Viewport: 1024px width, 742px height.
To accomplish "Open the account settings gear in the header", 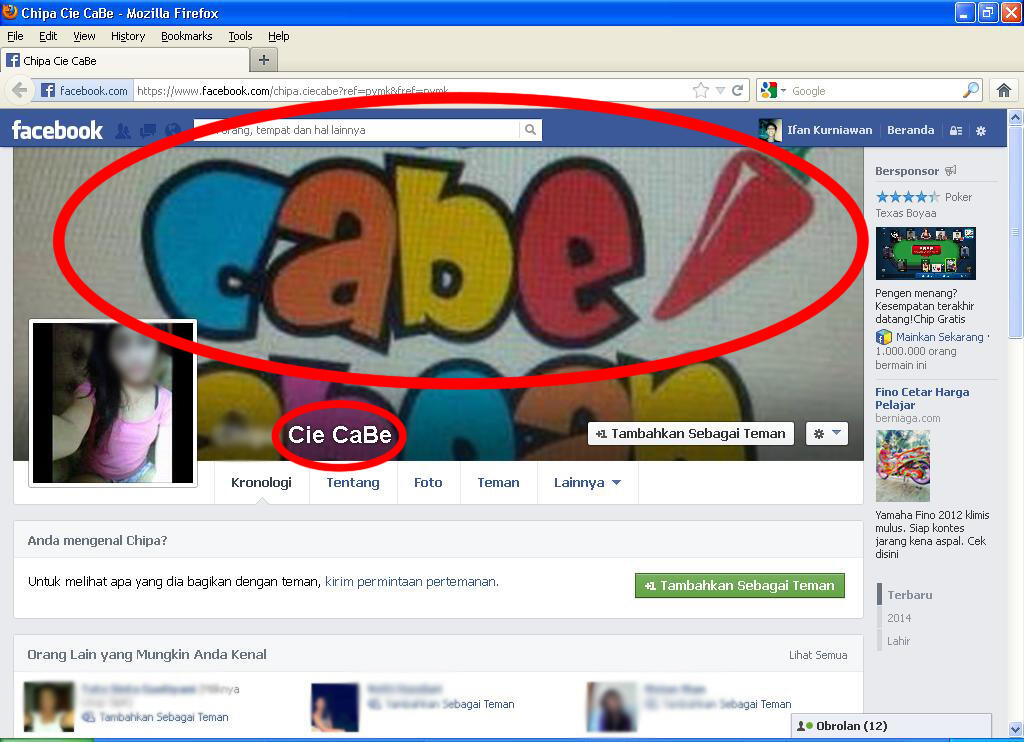I will click(x=981, y=131).
